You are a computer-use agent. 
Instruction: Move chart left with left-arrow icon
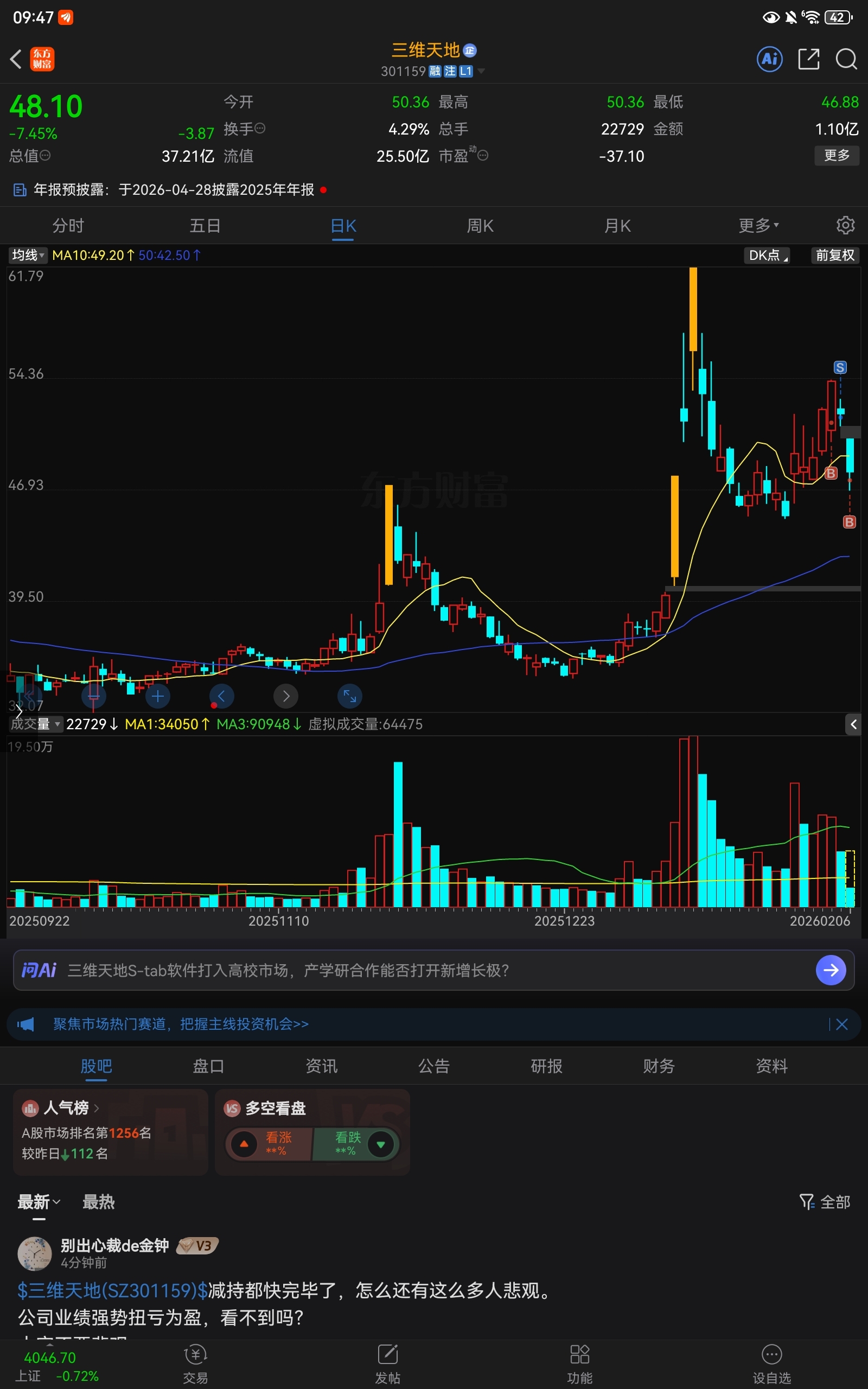point(221,696)
